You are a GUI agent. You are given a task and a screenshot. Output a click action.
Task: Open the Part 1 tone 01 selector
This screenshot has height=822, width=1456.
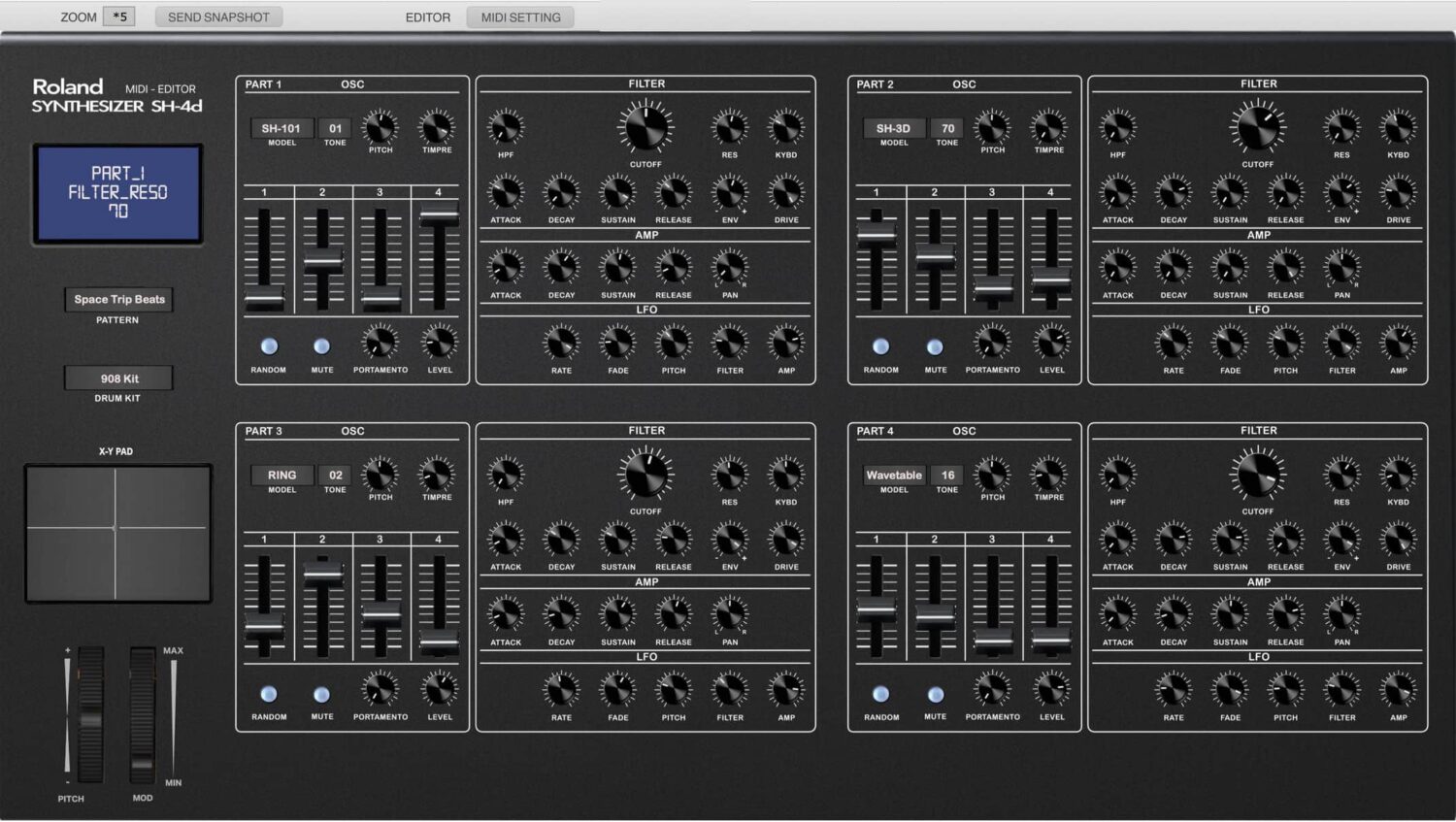tap(335, 128)
